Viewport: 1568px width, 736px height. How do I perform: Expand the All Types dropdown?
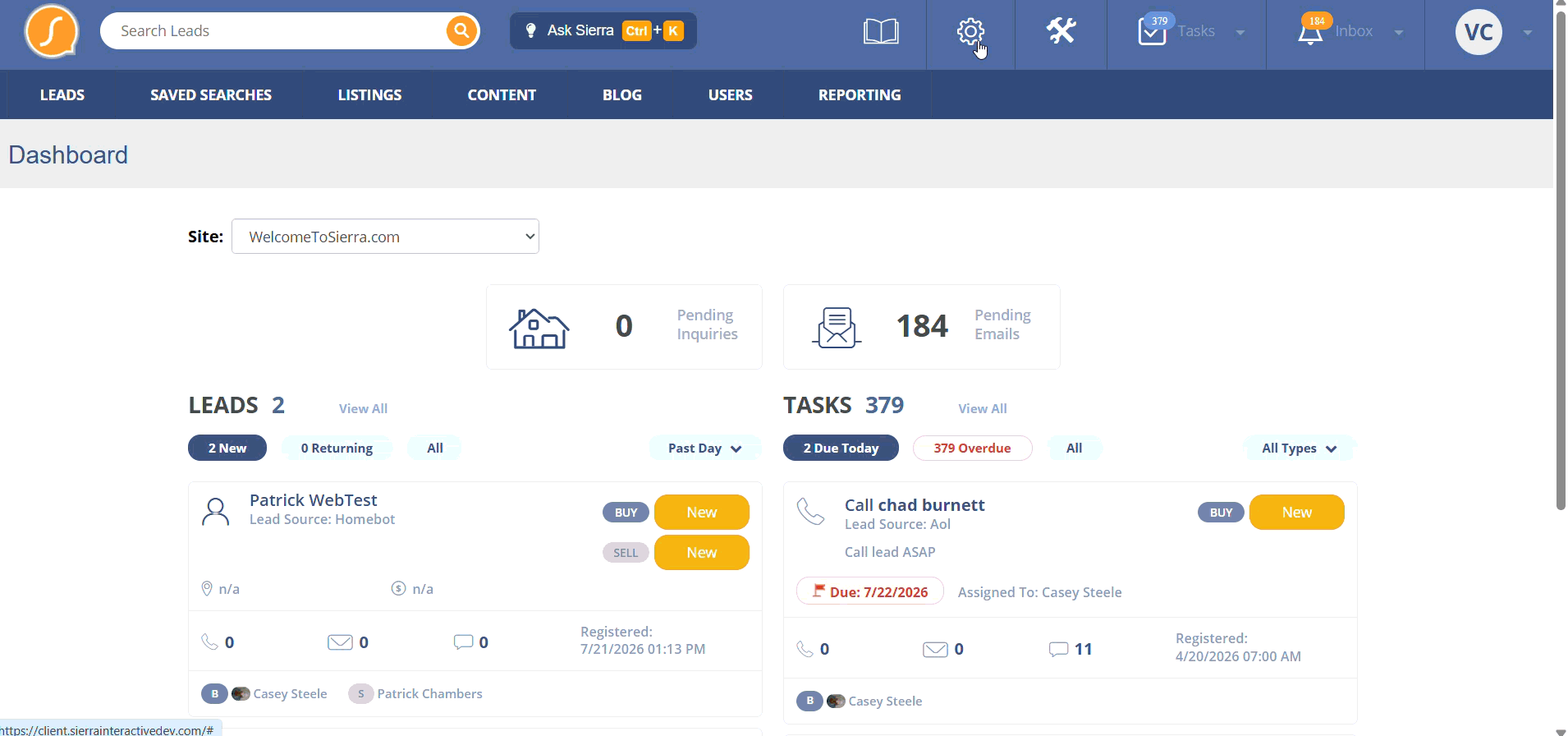pyautogui.click(x=1299, y=448)
